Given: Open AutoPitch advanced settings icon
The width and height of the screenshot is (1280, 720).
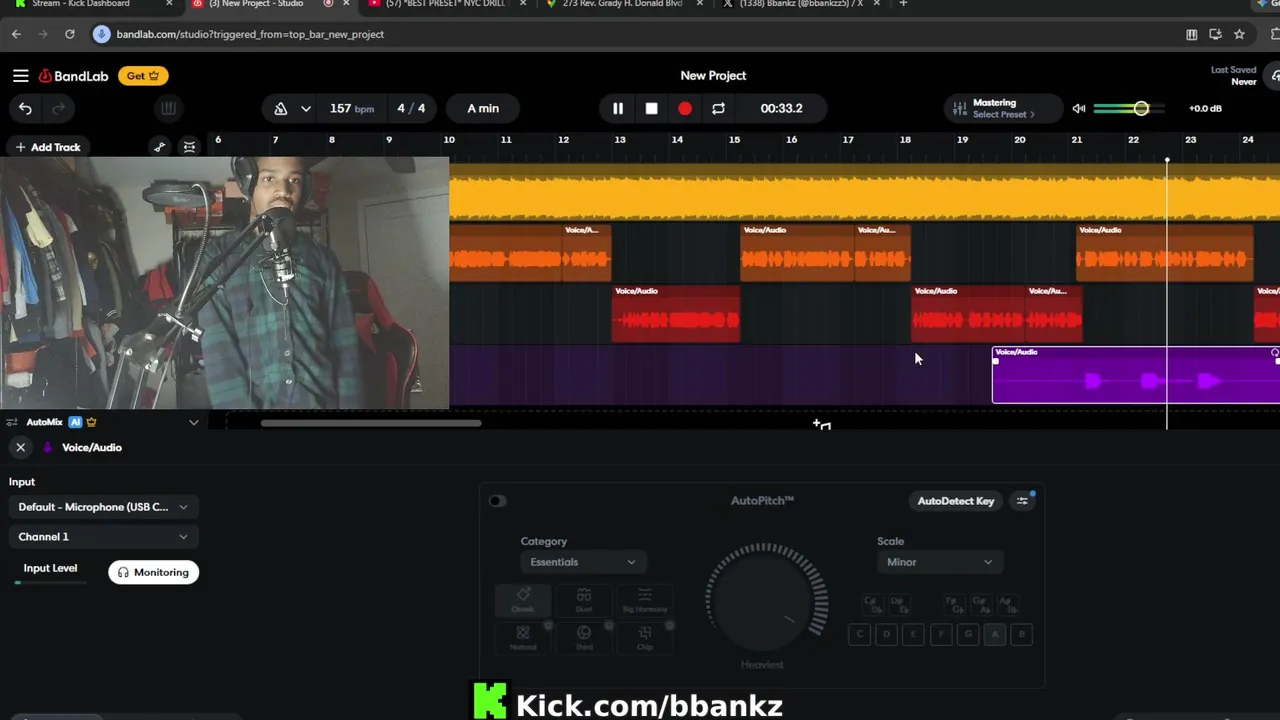Looking at the screenshot, I should point(1022,501).
